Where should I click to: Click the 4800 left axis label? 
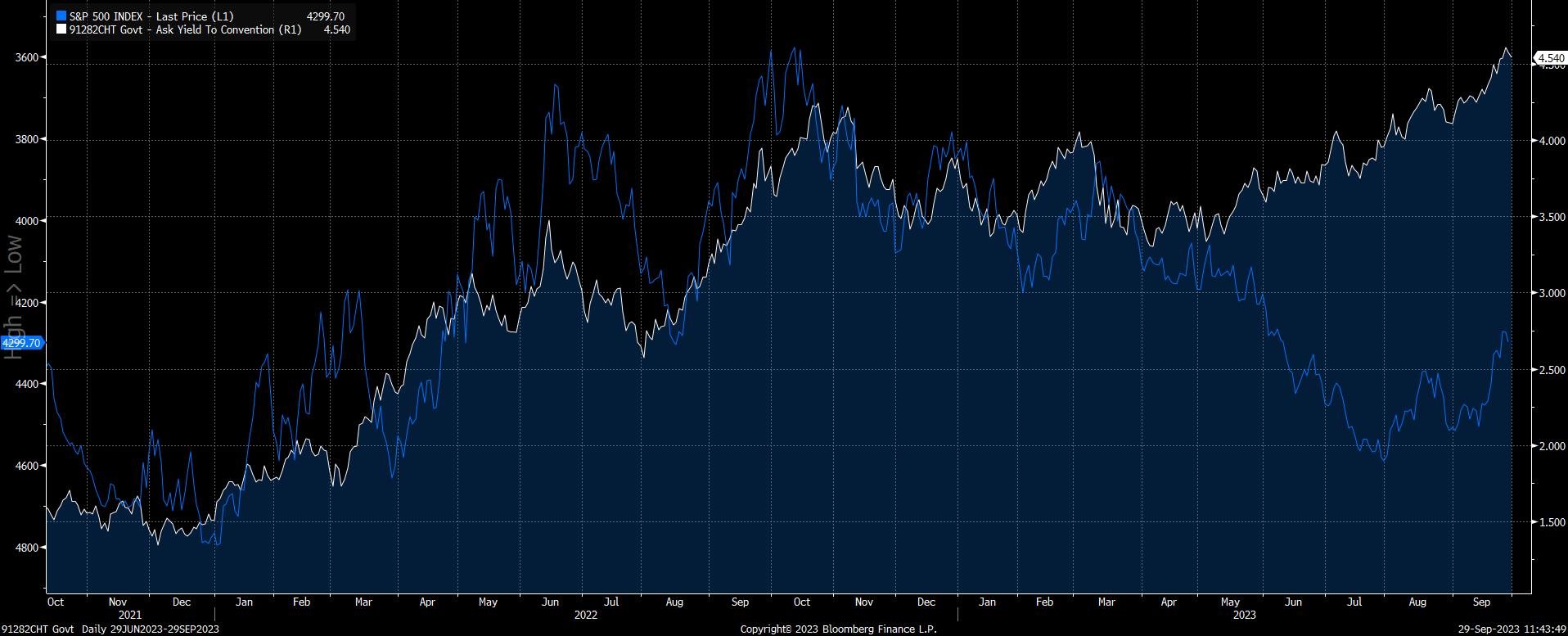pyautogui.click(x=26, y=548)
